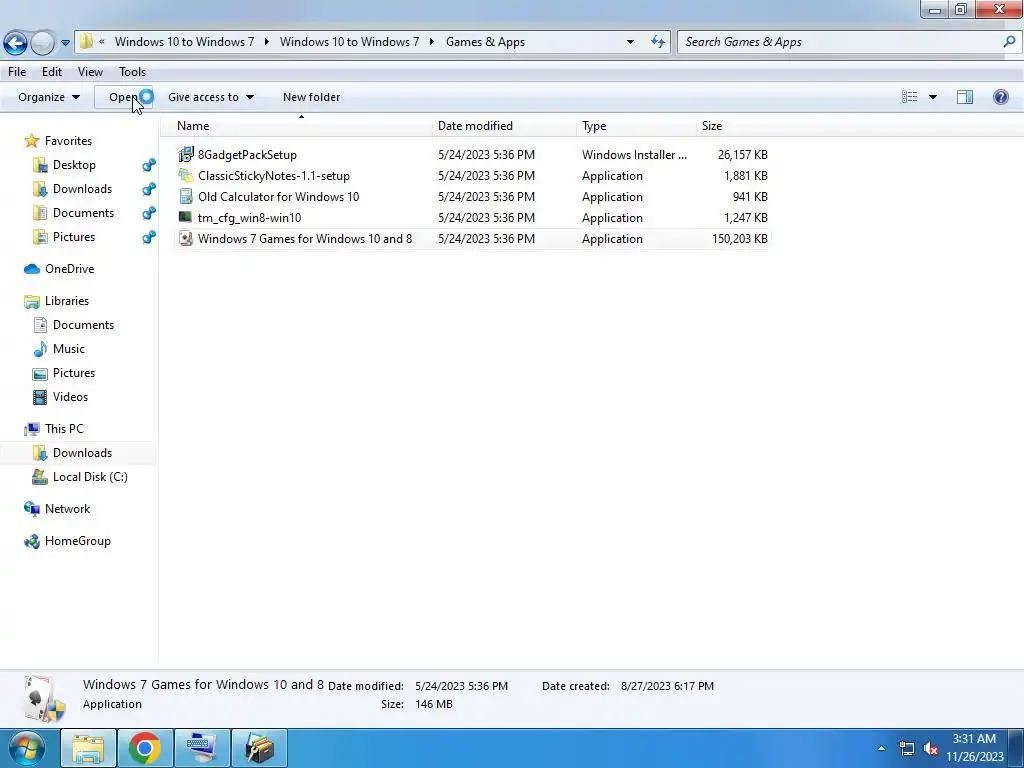The image size is (1024, 768).
Task: Click the File Explorer taskbar icon
Action: point(88,748)
